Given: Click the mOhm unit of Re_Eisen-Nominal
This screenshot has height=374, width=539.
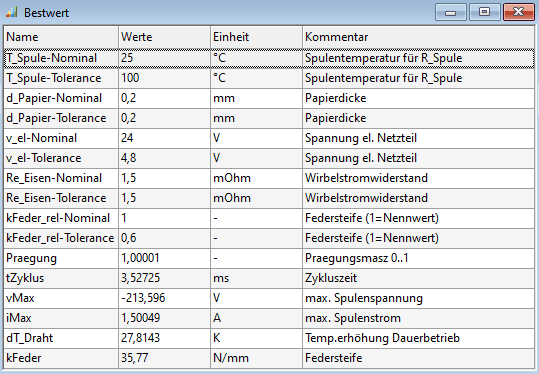Looking at the screenshot, I should coord(232,178).
